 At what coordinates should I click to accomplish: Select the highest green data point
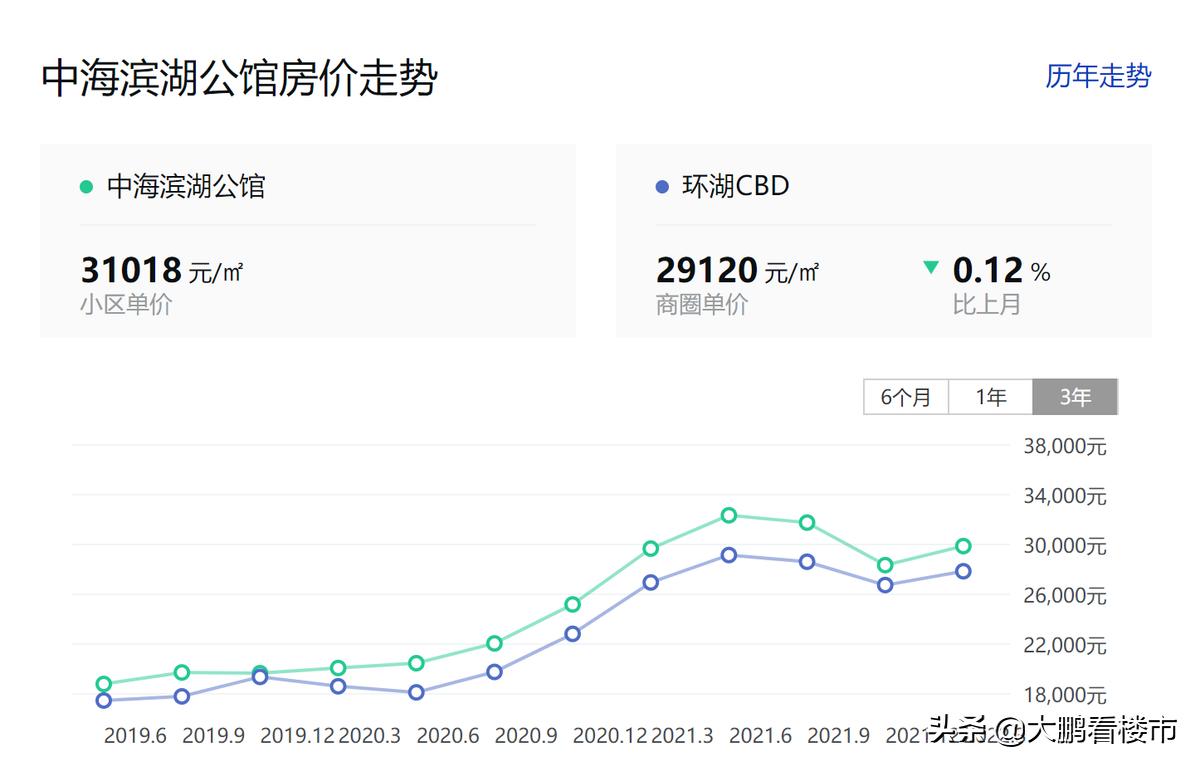pyautogui.click(x=729, y=515)
